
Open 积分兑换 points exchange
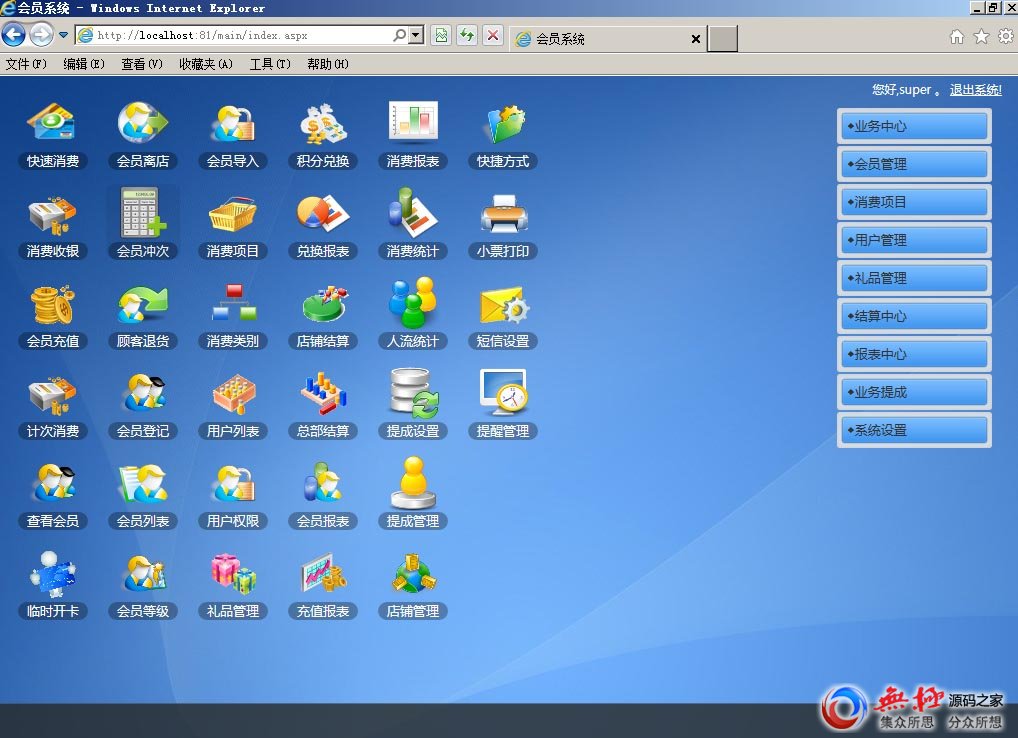click(x=323, y=135)
